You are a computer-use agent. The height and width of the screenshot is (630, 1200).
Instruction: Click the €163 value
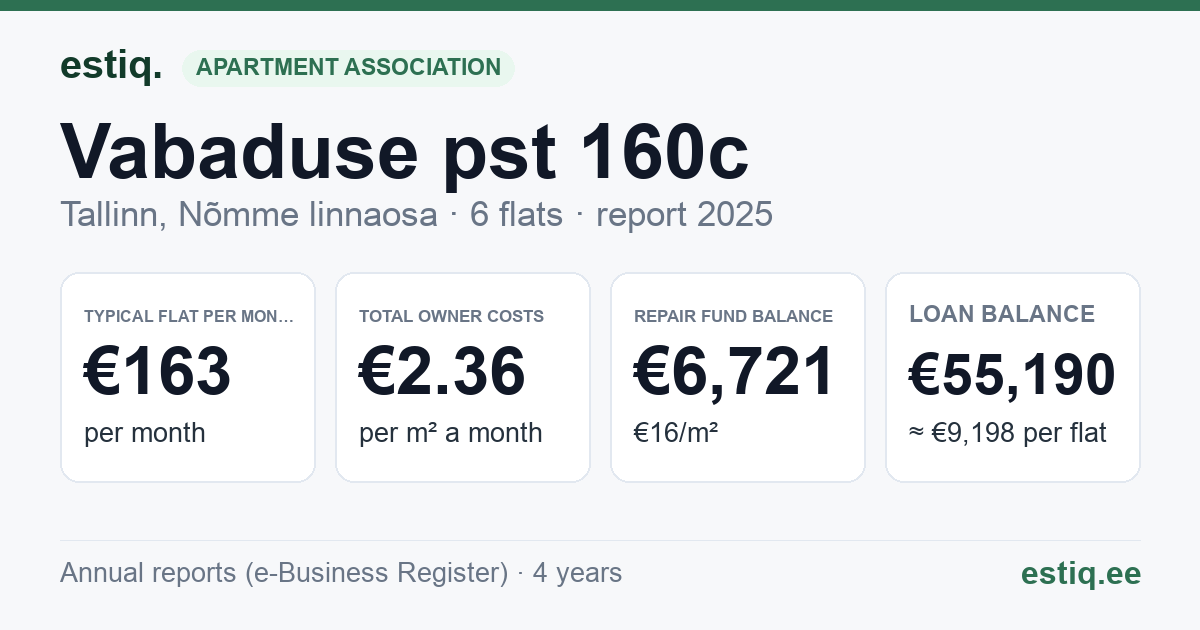(158, 372)
